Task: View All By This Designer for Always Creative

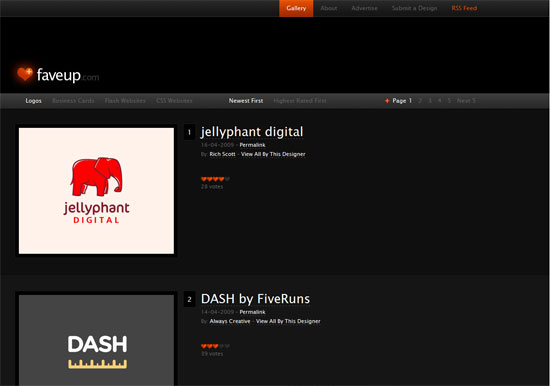Action: (x=288, y=321)
